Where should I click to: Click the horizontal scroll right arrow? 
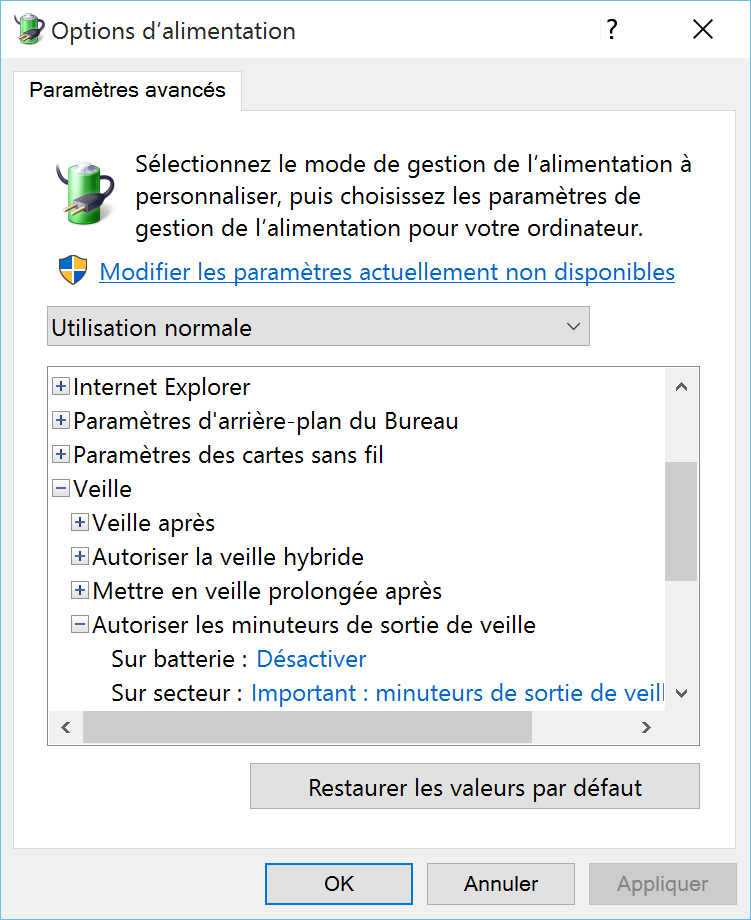click(646, 729)
